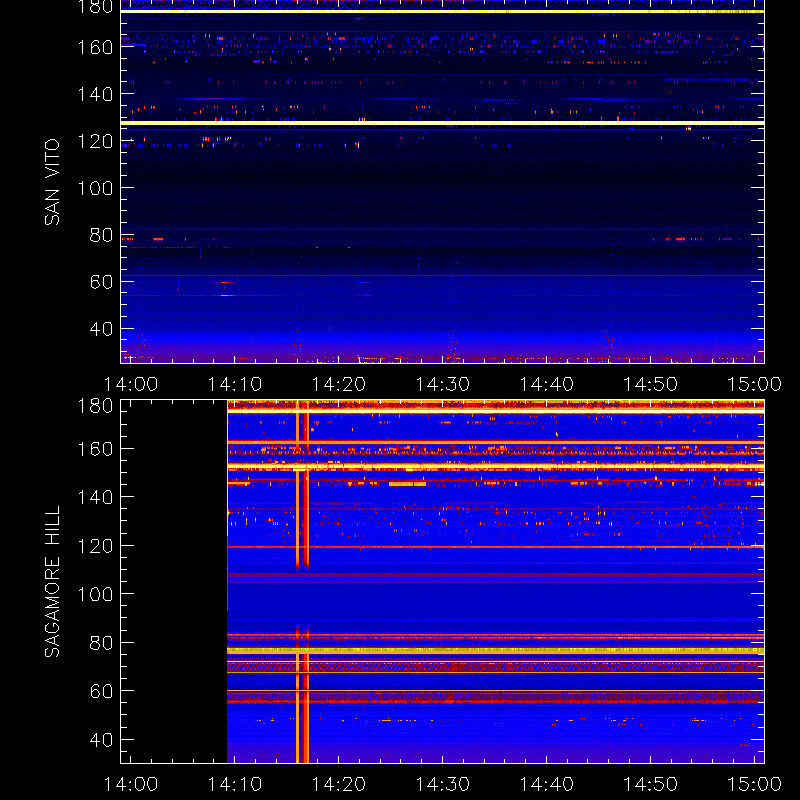The image size is (800, 800).
Task: Select the 180 label on Sagamore Hill axis
Action: pos(95,406)
